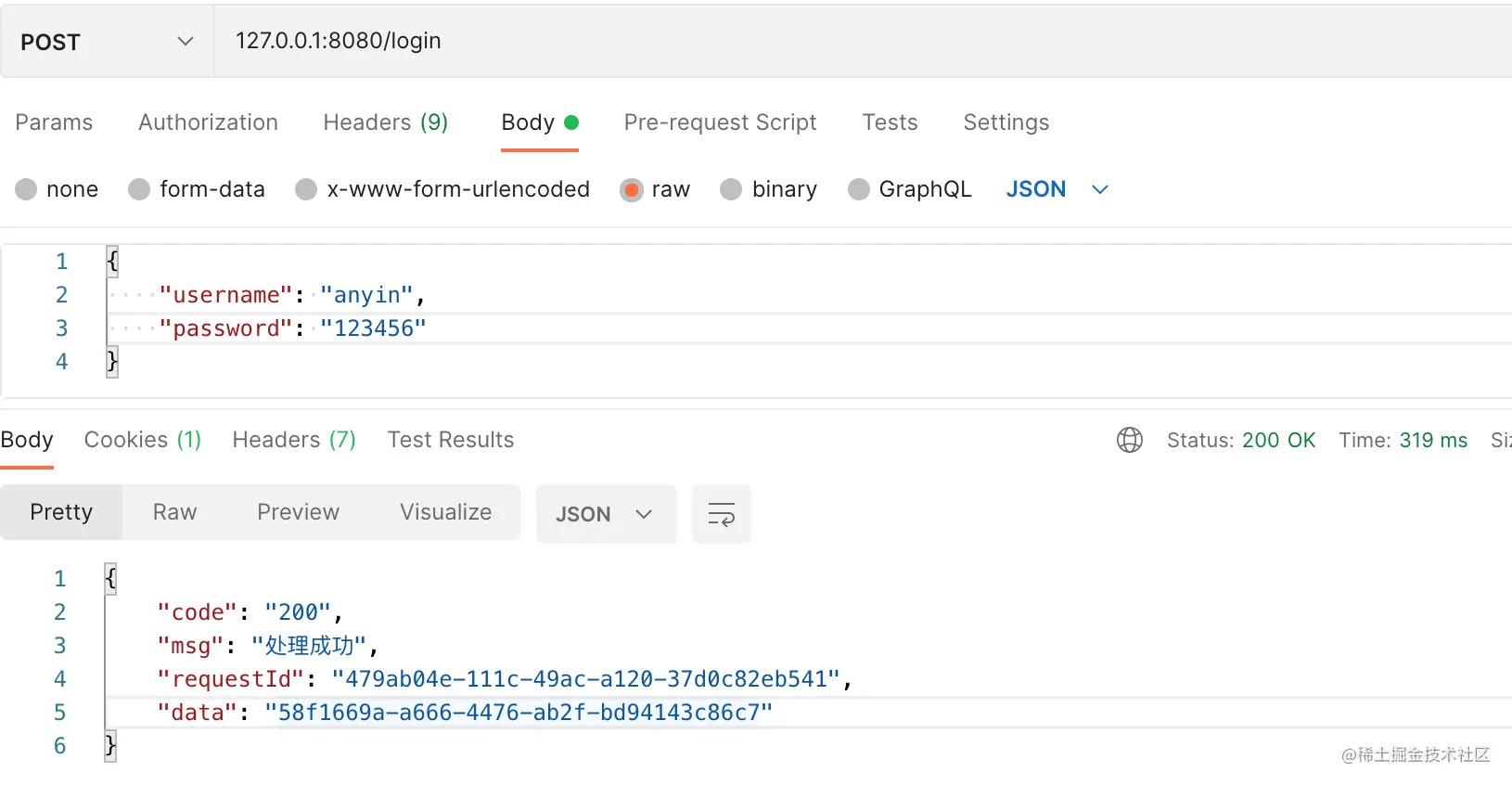This screenshot has width=1512, height=785.
Task: Open the Test Results tab
Action: coord(450,440)
